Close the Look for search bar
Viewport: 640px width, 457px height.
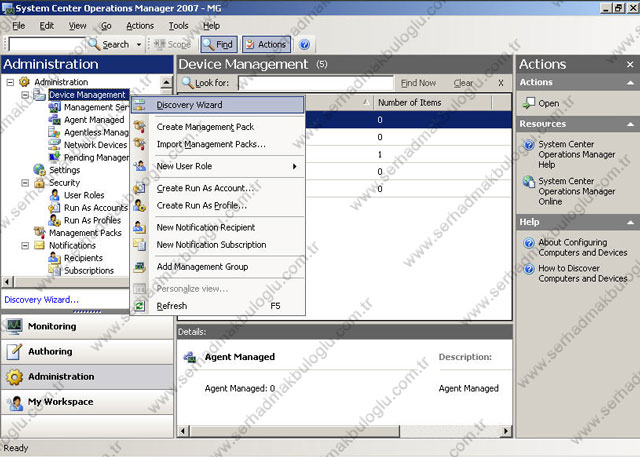pyautogui.click(x=501, y=83)
